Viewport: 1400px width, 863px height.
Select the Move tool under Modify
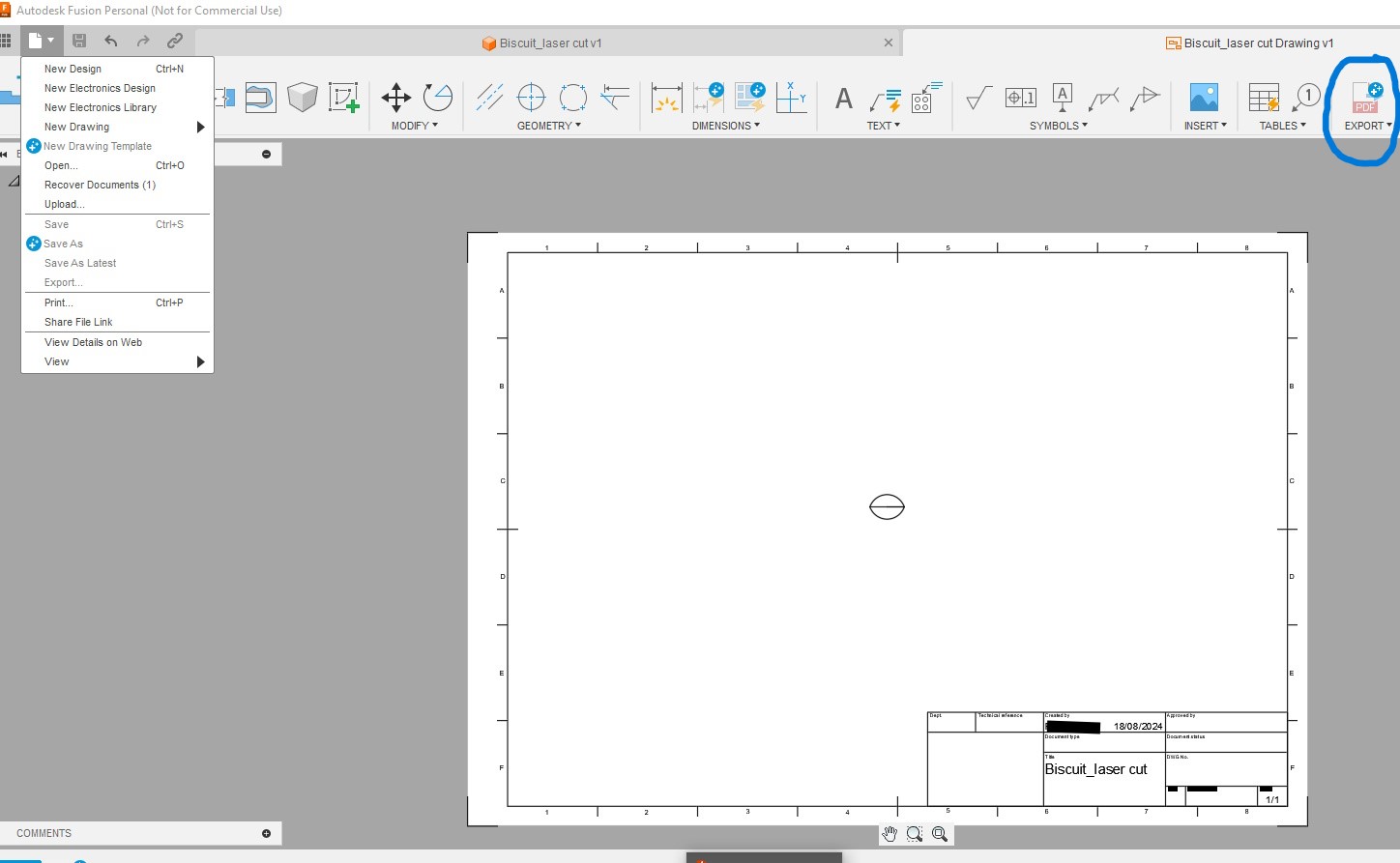pyautogui.click(x=395, y=97)
